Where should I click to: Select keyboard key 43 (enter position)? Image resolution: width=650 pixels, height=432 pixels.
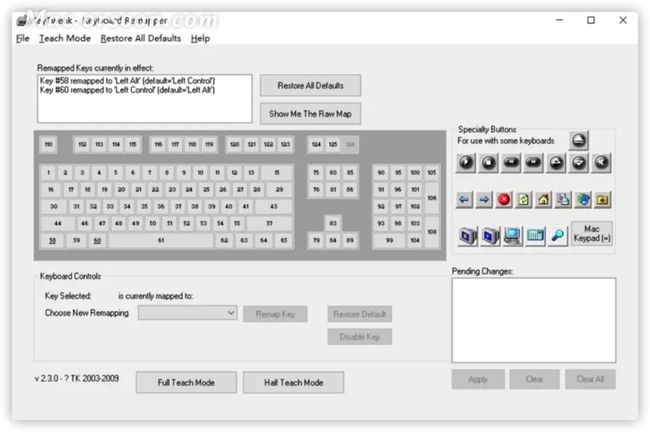pyautogui.click(x=274, y=206)
